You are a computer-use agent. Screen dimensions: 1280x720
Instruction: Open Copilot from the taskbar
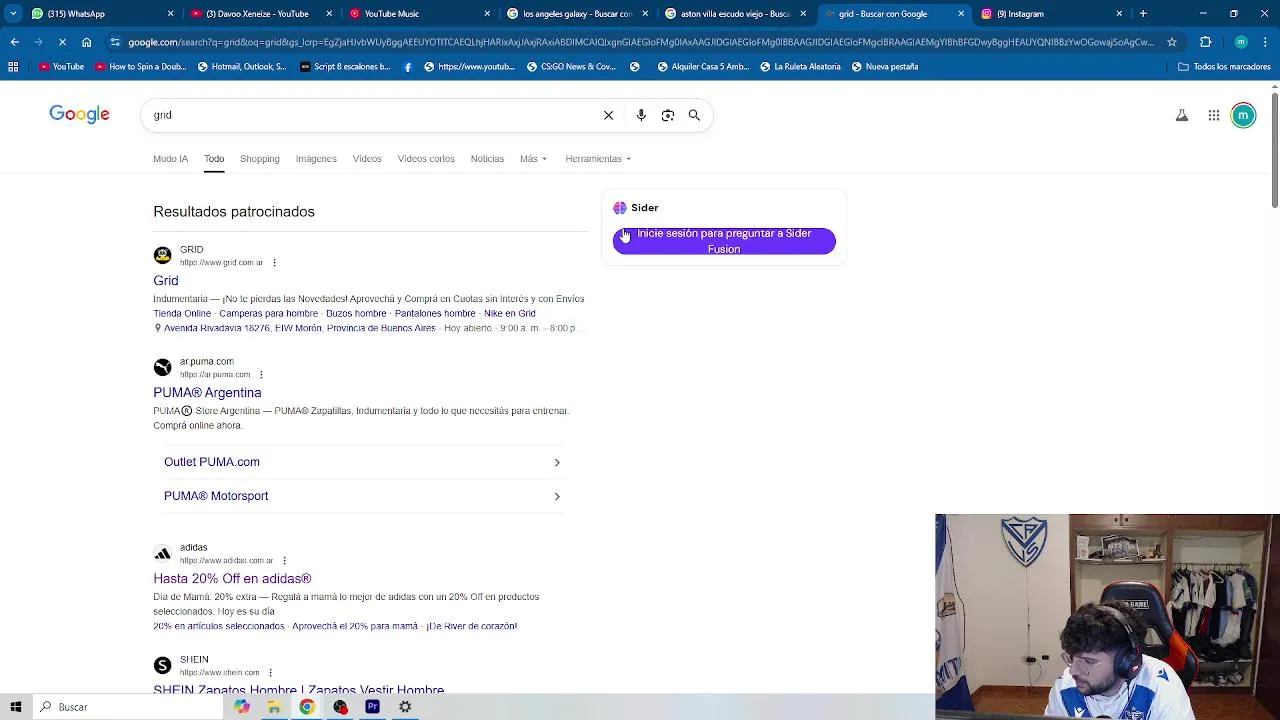point(241,707)
